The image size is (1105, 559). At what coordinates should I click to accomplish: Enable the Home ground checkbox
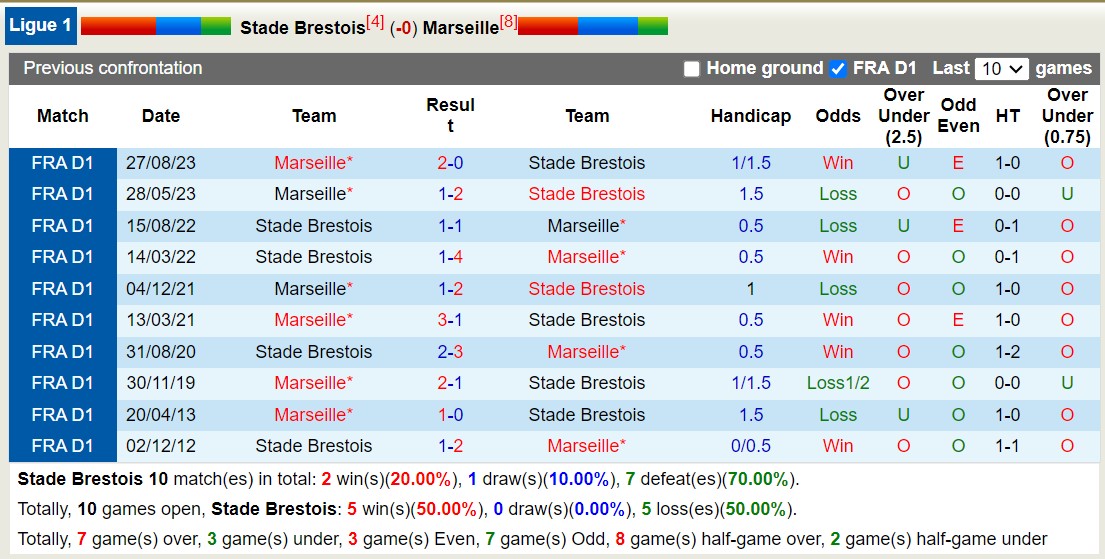click(692, 69)
